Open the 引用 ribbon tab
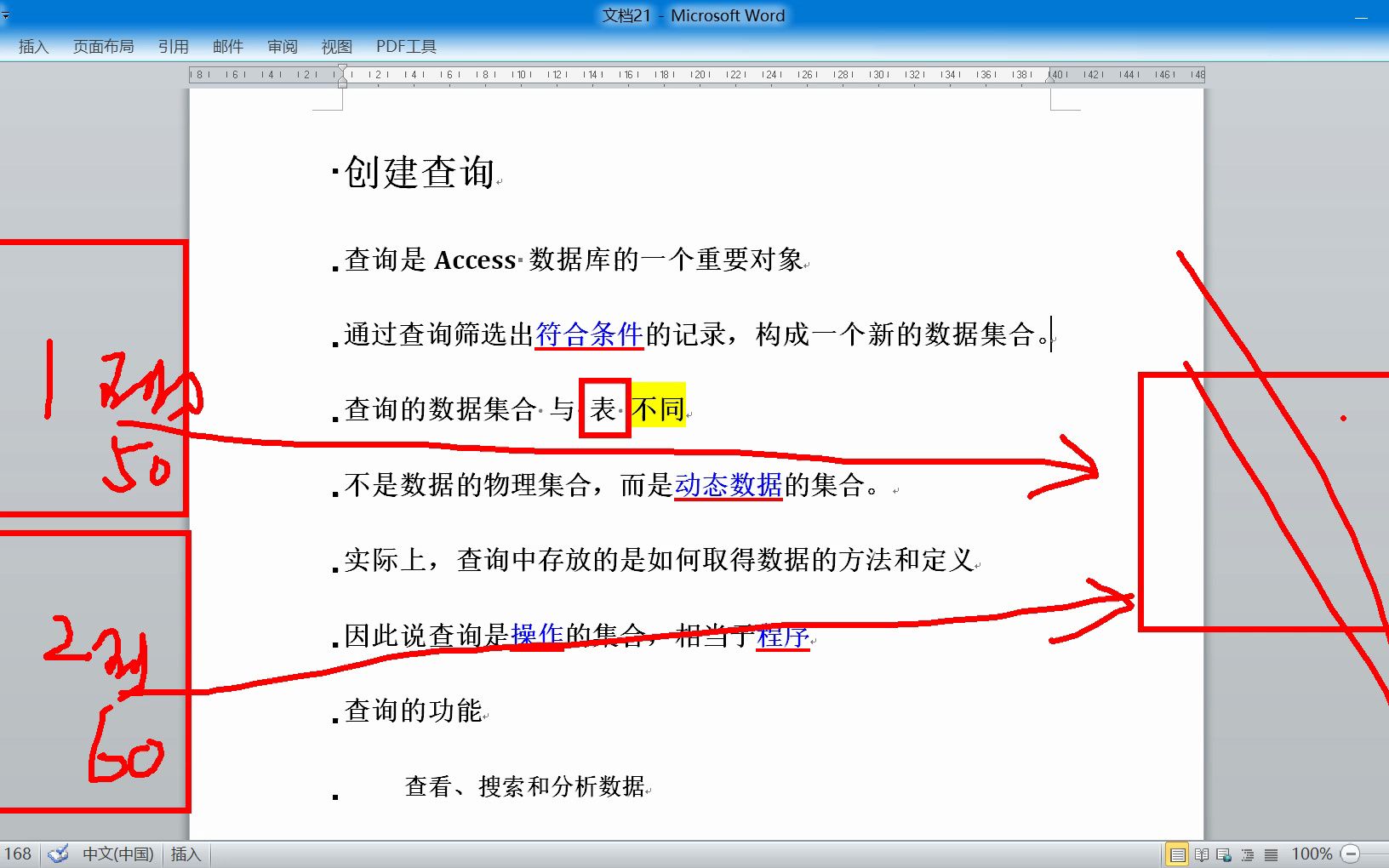 coord(173,47)
